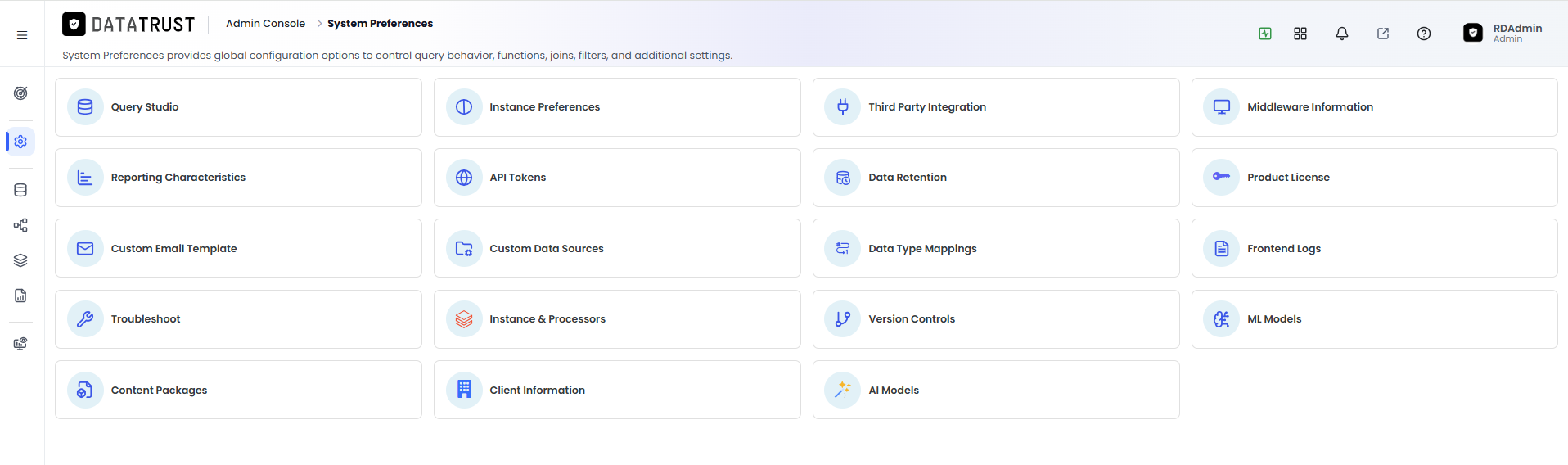Click the Middleware Information monitor icon
The image size is (1568, 465).
pyautogui.click(x=1222, y=107)
